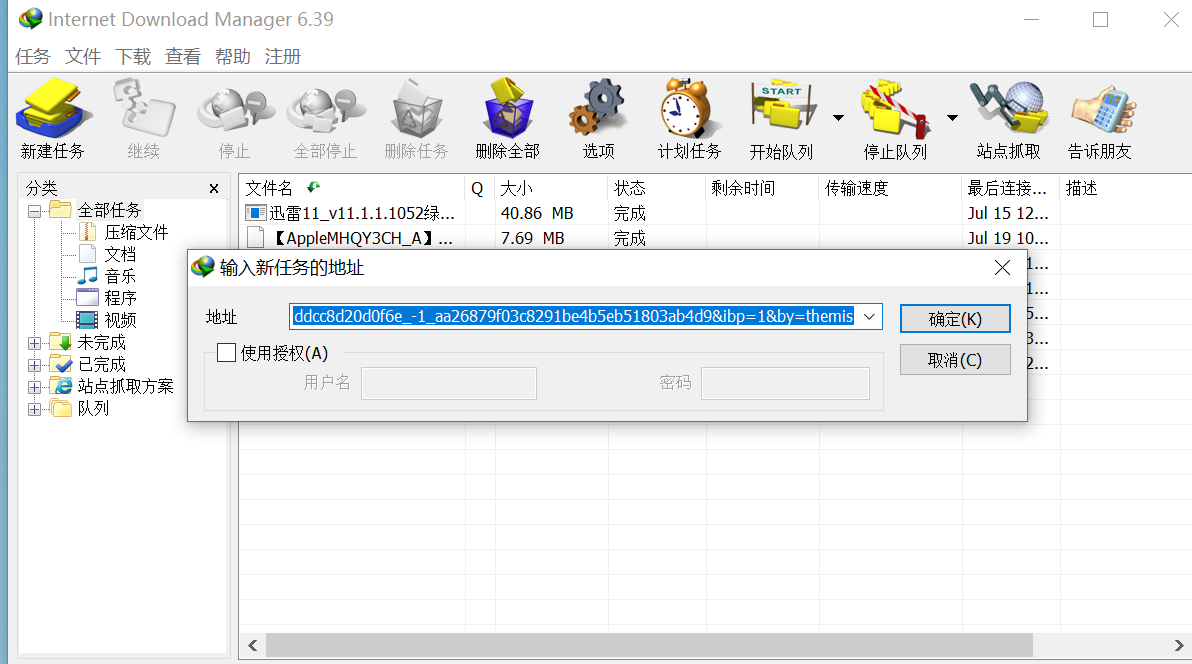This screenshot has width=1192, height=664.
Task: Collapse the 全部任务 tree node
Action: coord(34,211)
